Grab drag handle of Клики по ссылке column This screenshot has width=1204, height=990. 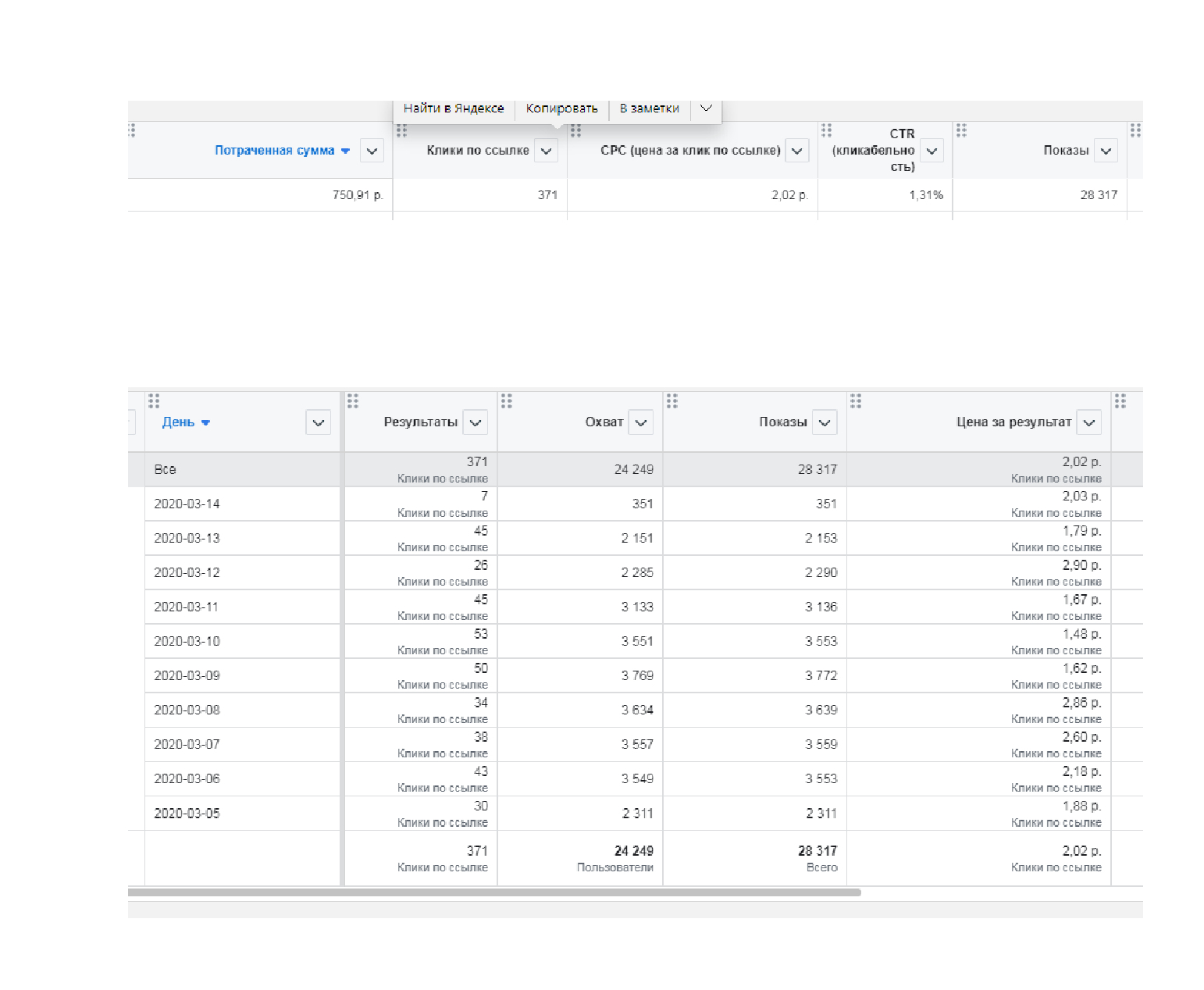401,130
